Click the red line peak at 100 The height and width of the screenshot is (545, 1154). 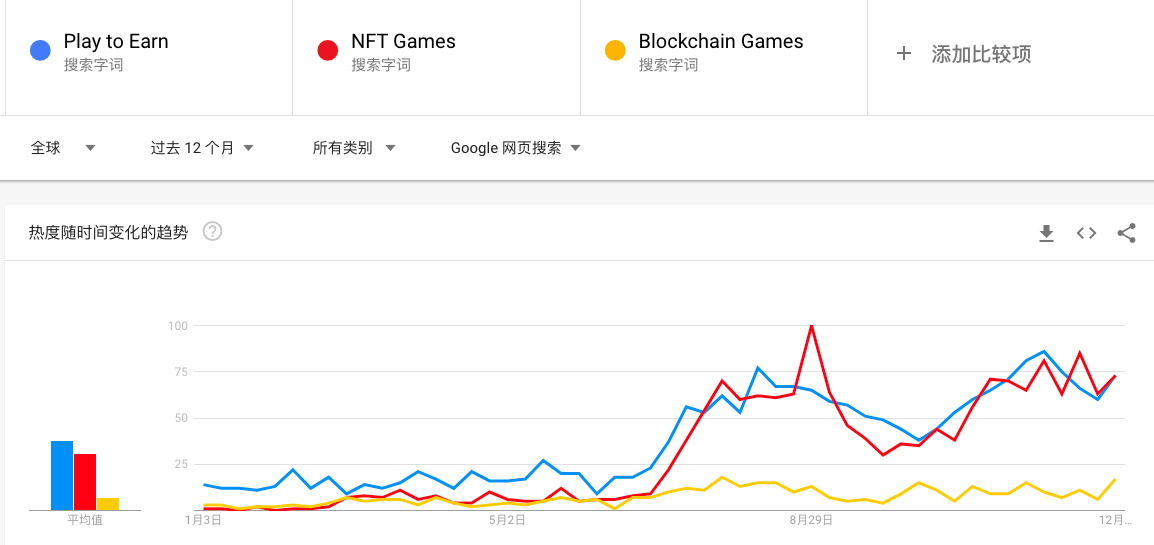tap(811, 326)
